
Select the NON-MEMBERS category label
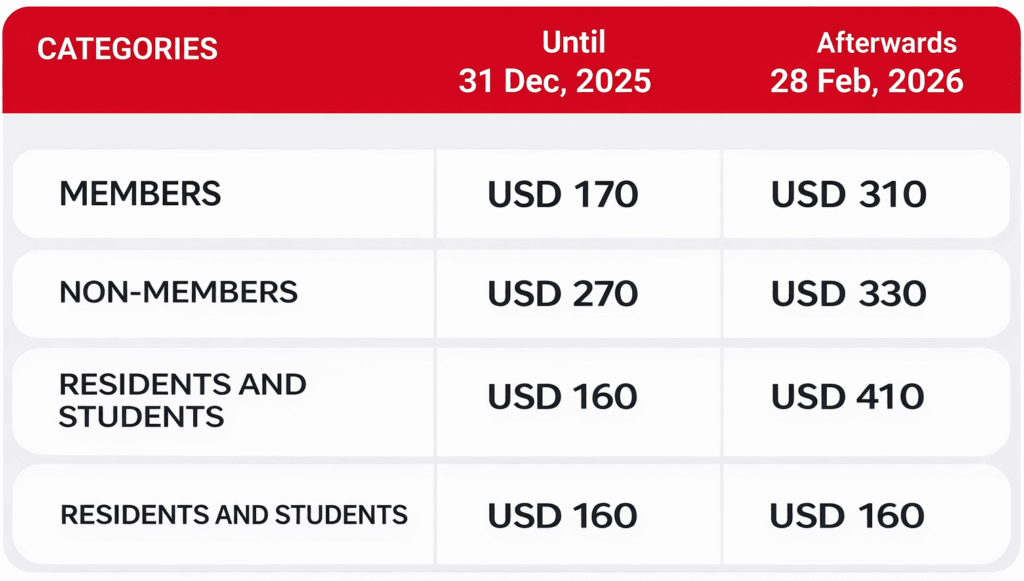(x=178, y=292)
